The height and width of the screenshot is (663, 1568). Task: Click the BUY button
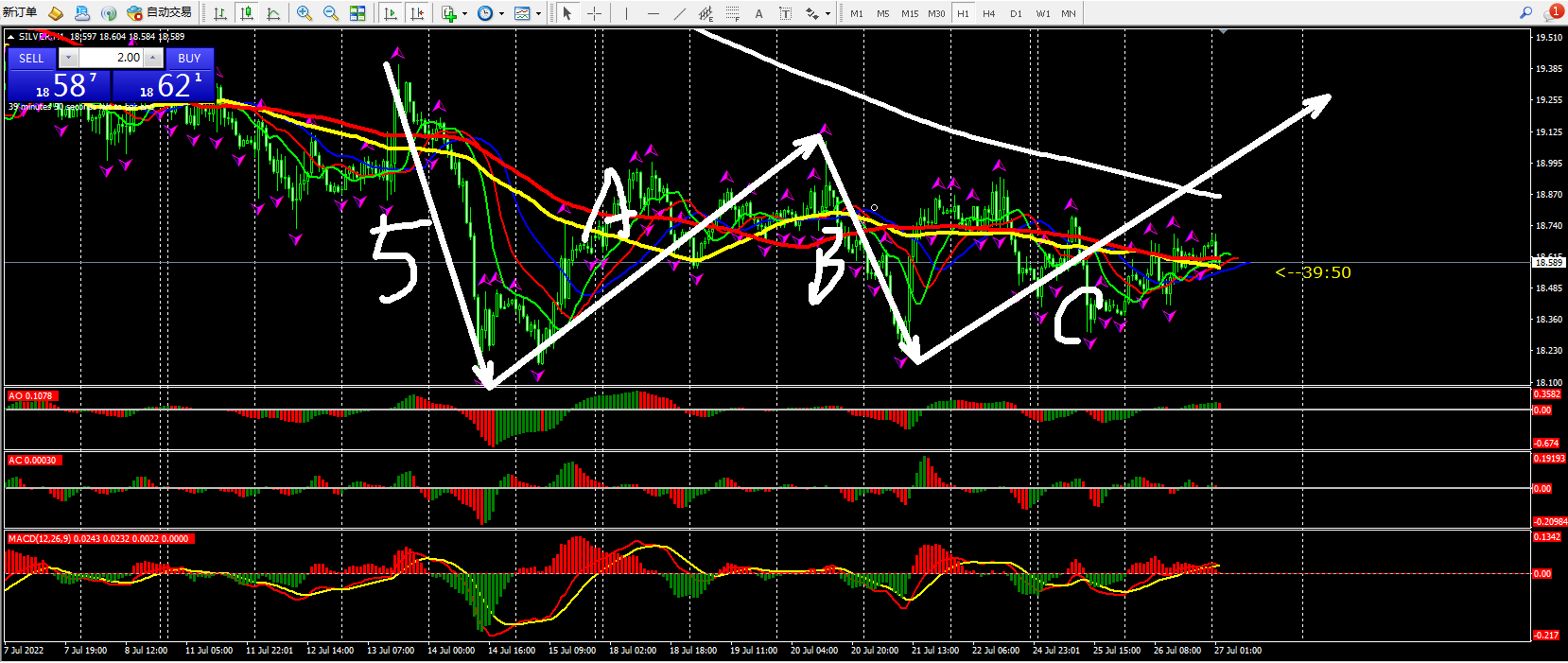click(x=189, y=59)
